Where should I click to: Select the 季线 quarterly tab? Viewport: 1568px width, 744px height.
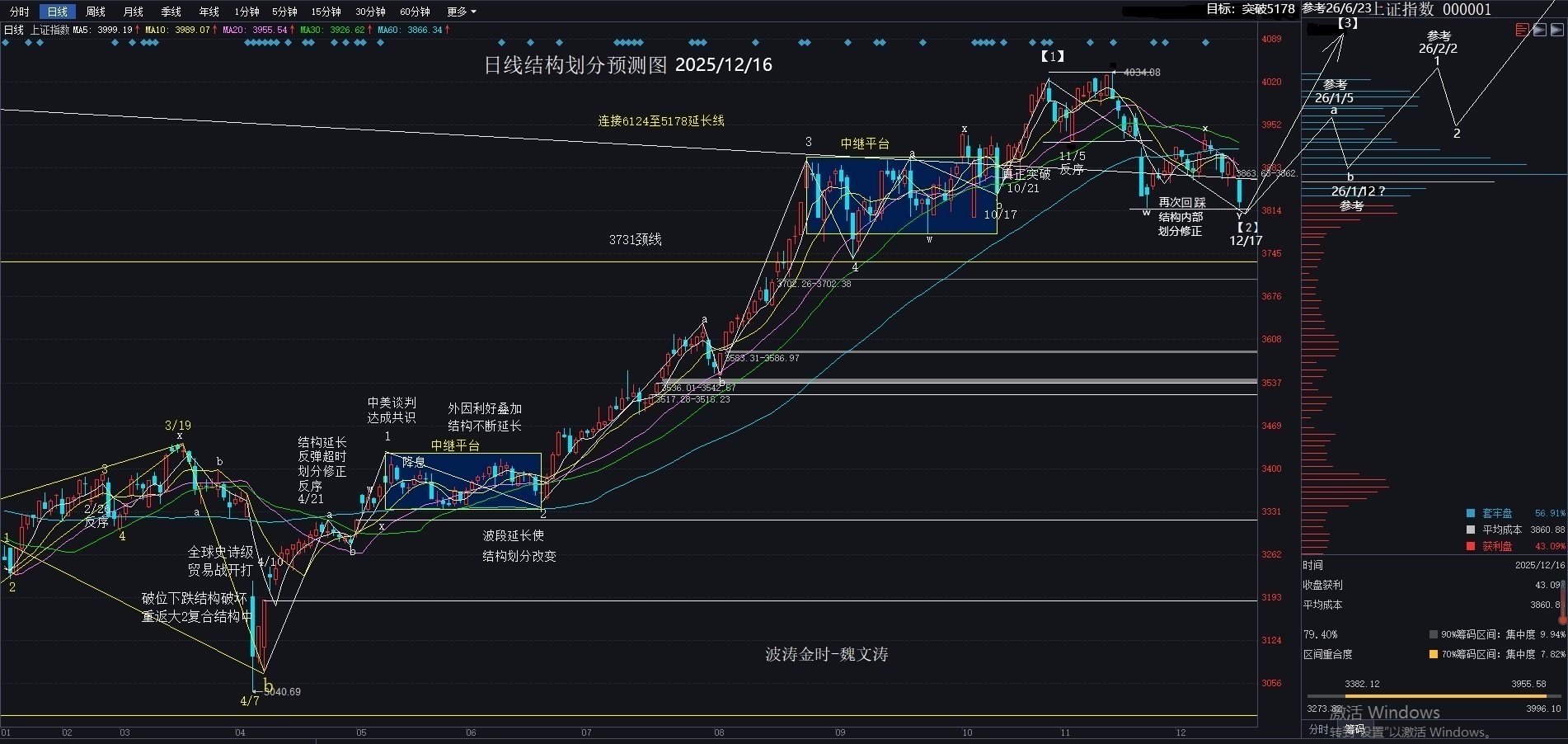tap(171, 12)
